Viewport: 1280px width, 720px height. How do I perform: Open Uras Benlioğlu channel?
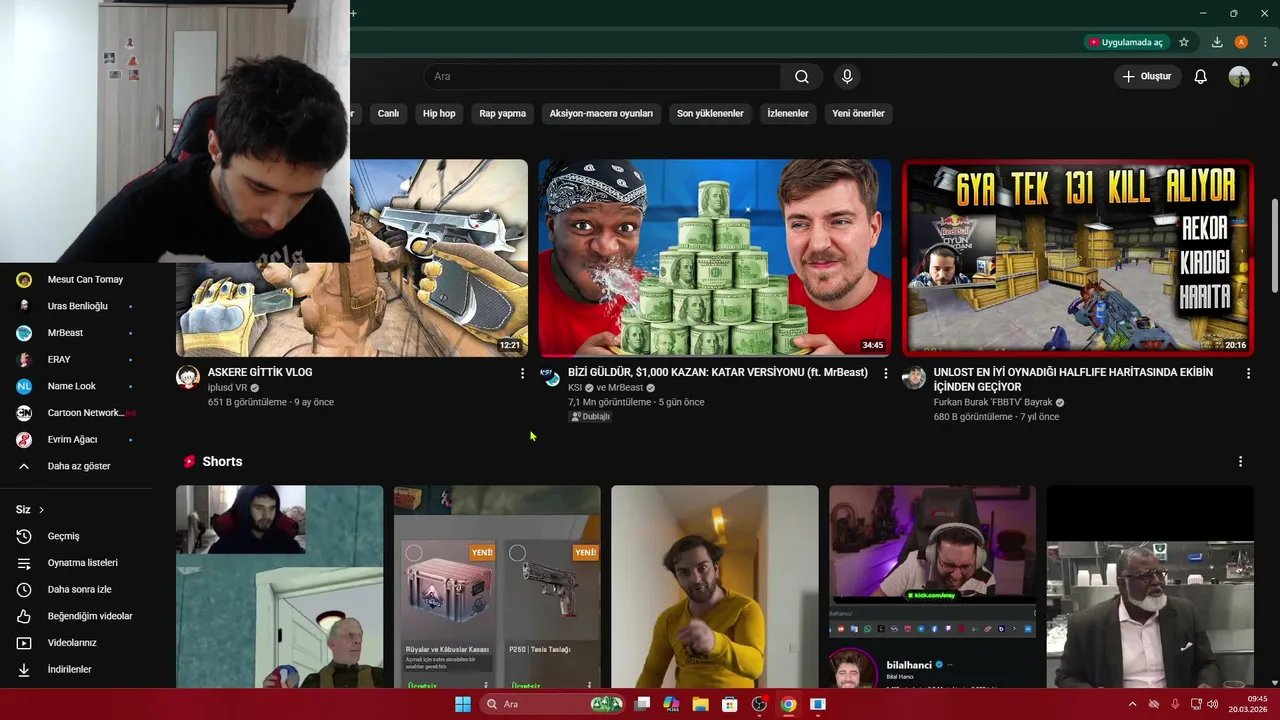coord(76,306)
